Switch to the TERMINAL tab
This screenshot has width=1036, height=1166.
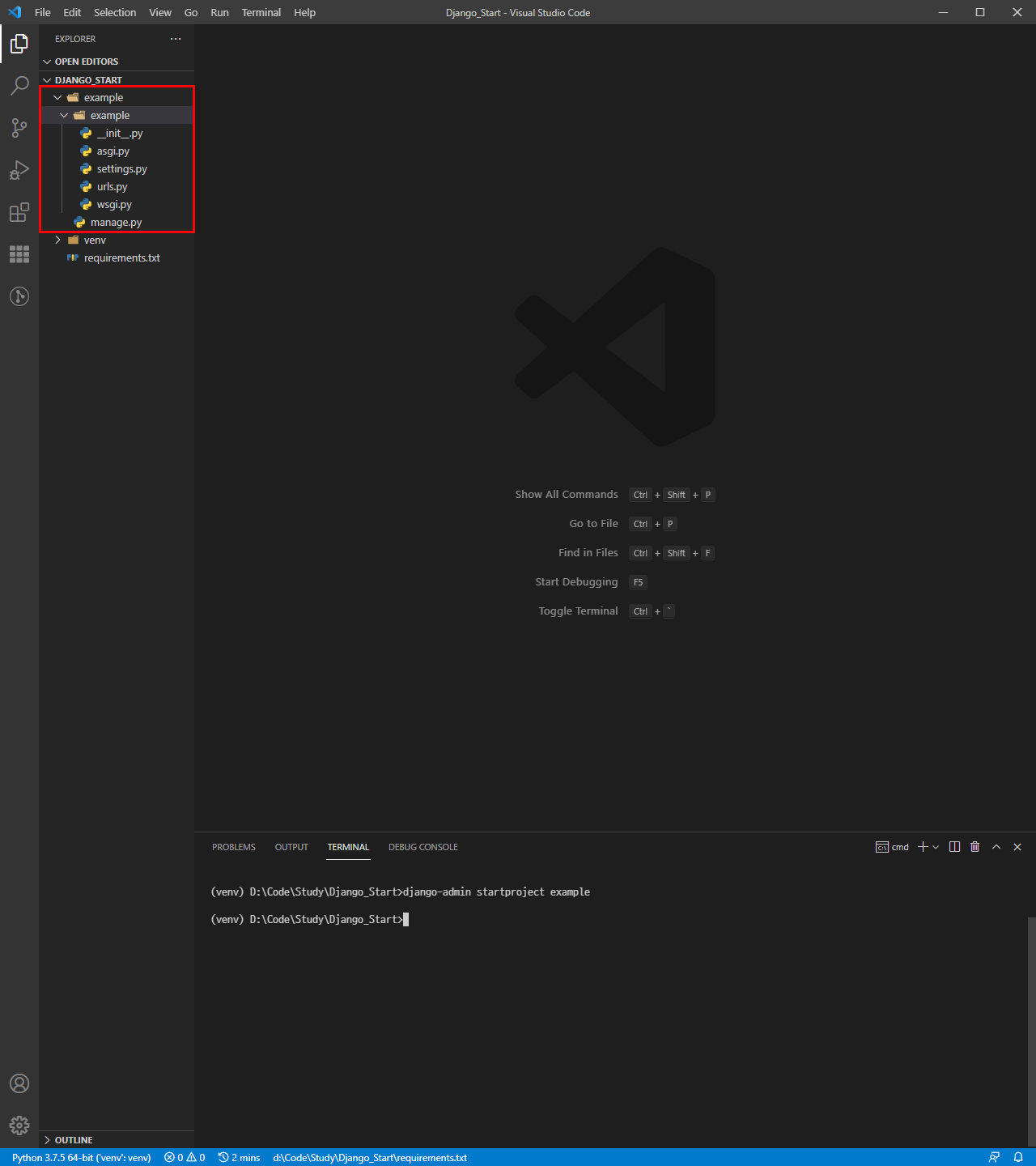click(348, 847)
